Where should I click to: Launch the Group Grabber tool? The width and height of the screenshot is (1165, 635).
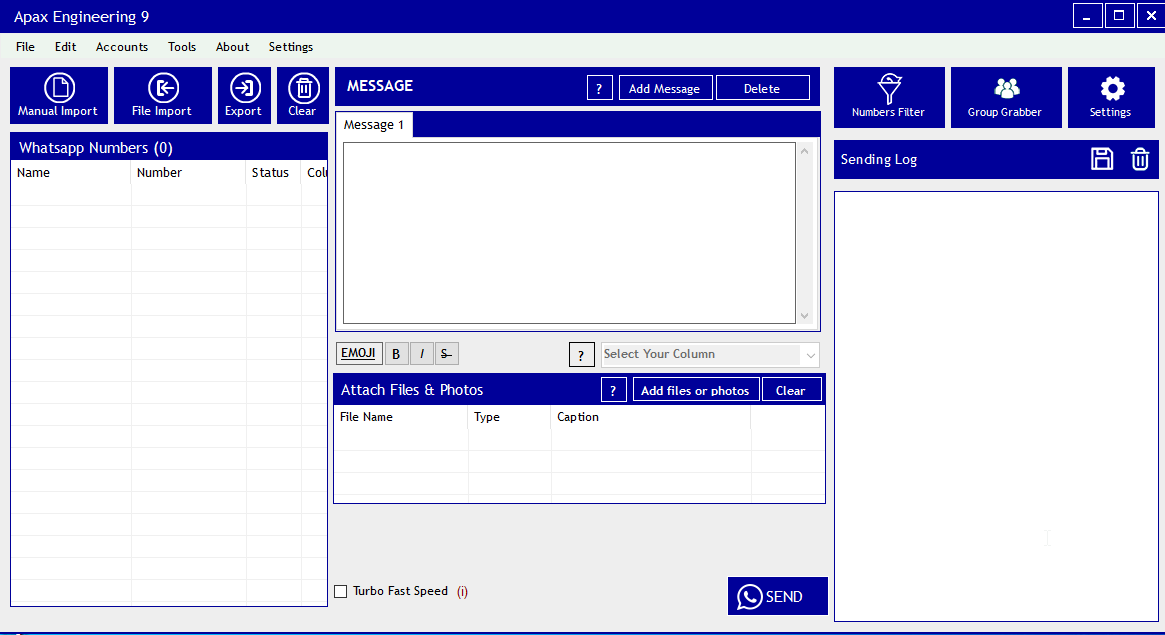[1005, 97]
